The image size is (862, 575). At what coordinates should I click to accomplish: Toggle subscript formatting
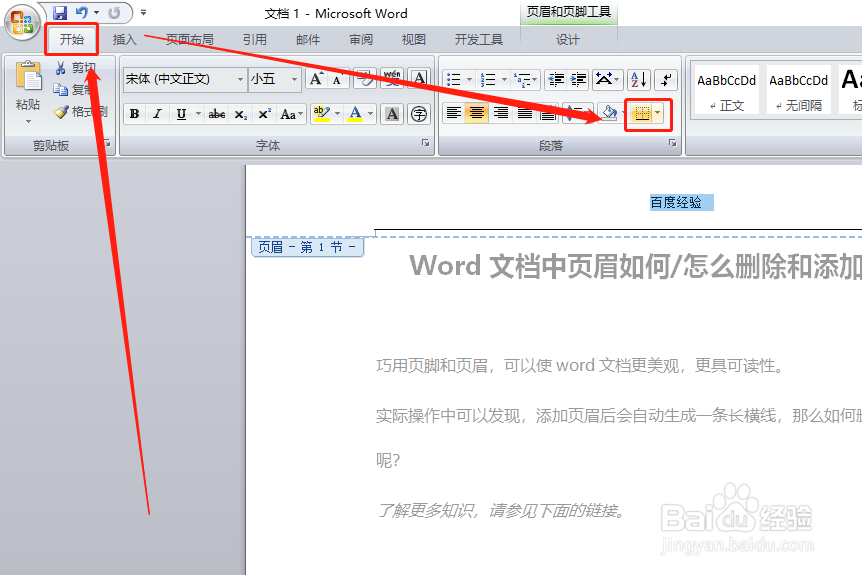[241, 114]
